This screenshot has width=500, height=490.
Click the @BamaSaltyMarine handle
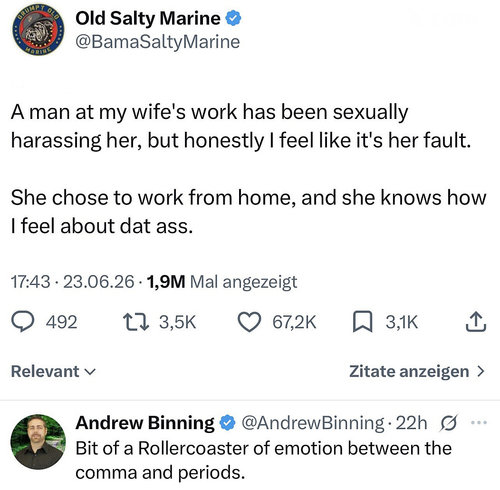coord(158,42)
